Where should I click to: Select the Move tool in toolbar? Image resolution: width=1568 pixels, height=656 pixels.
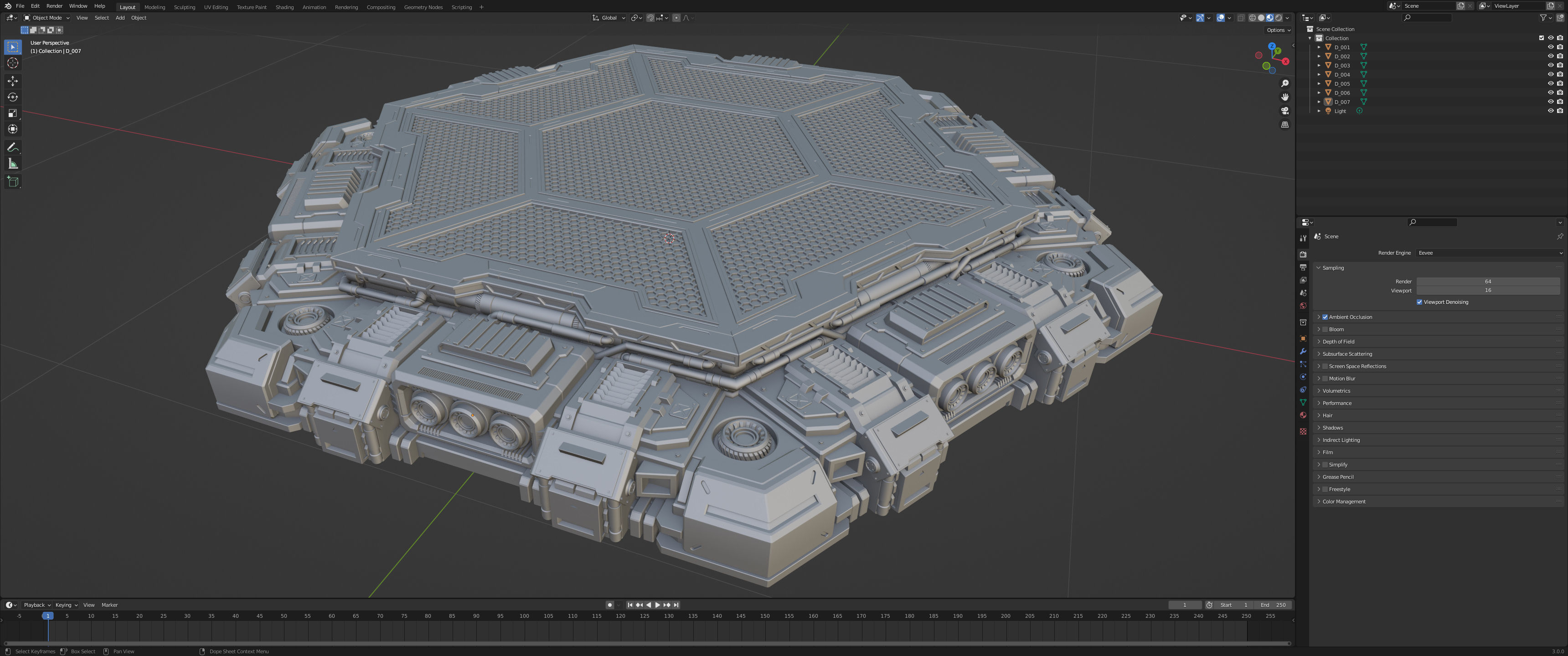(13, 81)
